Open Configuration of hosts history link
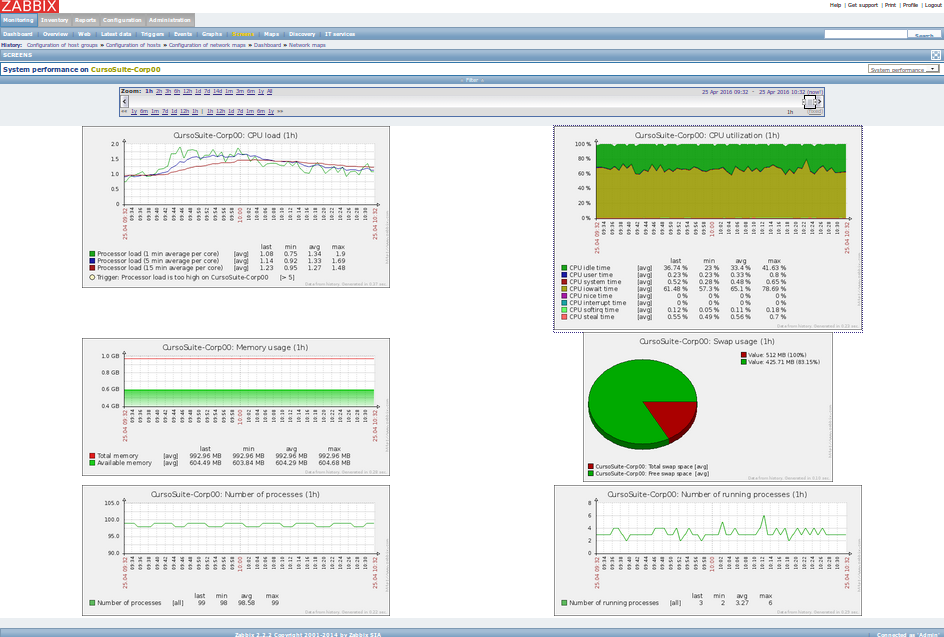This screenshot has height=637, width=944. pyautogui.click(x=133, y=45)
